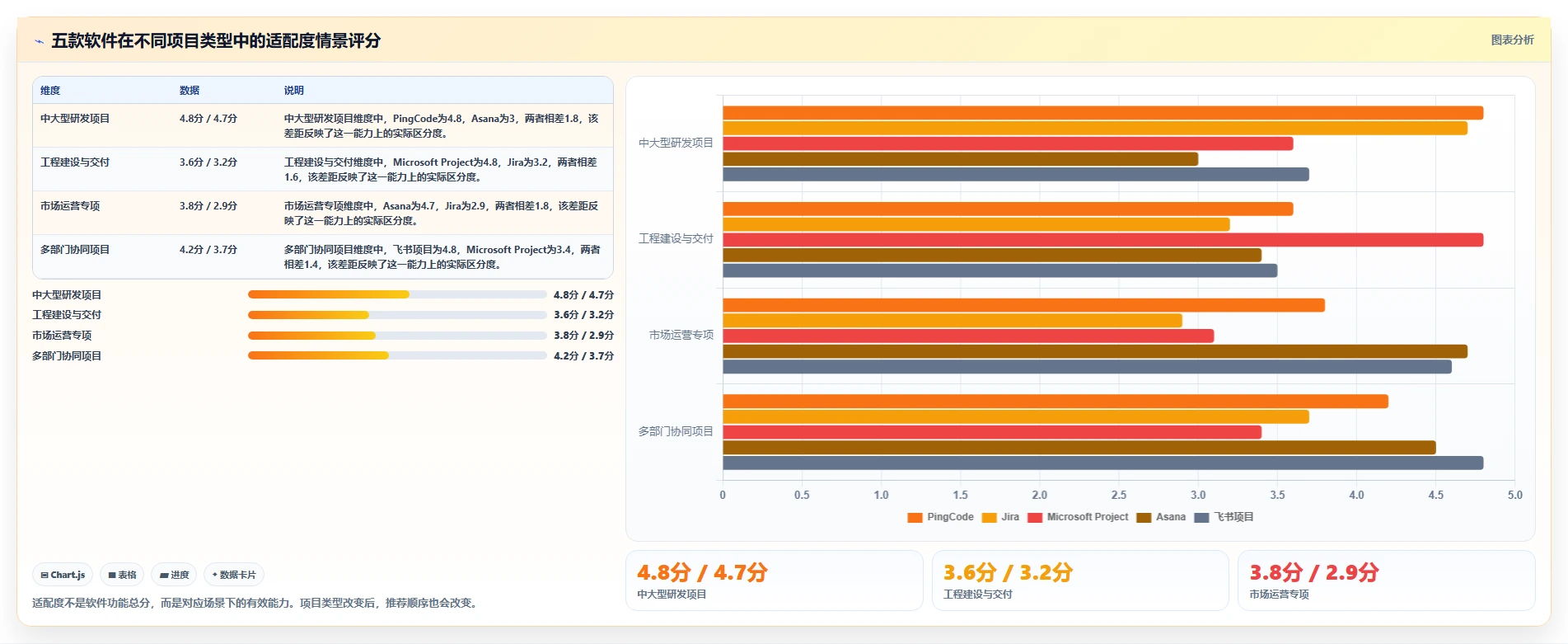Toggle Jira legend swatch in the chart
The image size is (1568, 644).
point(989,518)
